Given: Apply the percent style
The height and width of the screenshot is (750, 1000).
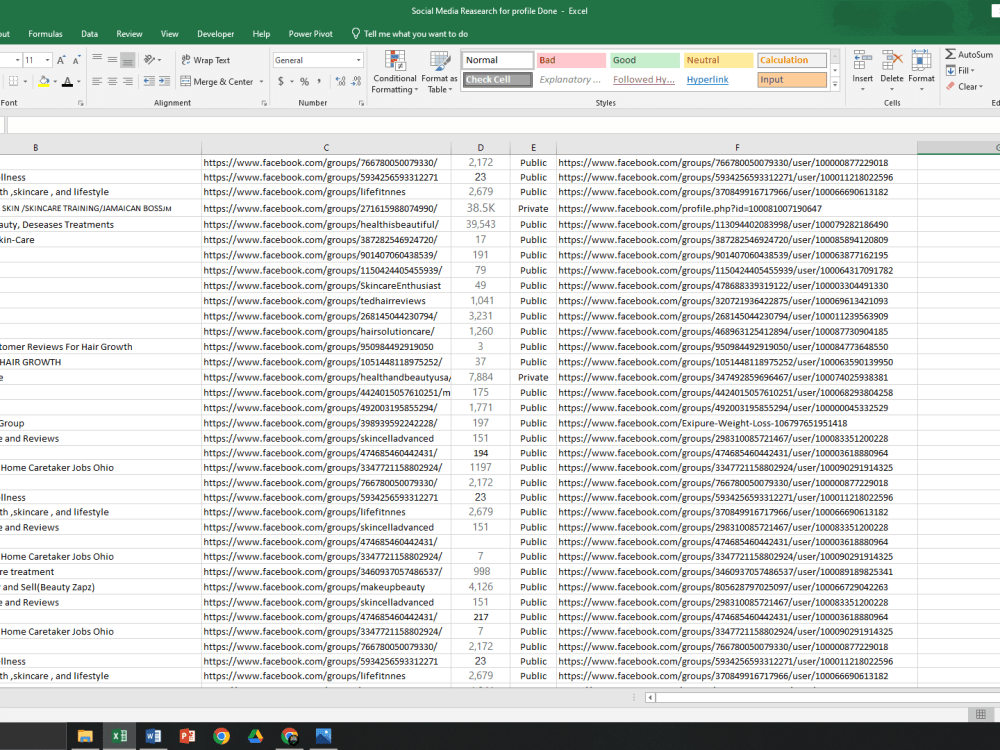Looking at the screenshot, I should click(304, 82).
